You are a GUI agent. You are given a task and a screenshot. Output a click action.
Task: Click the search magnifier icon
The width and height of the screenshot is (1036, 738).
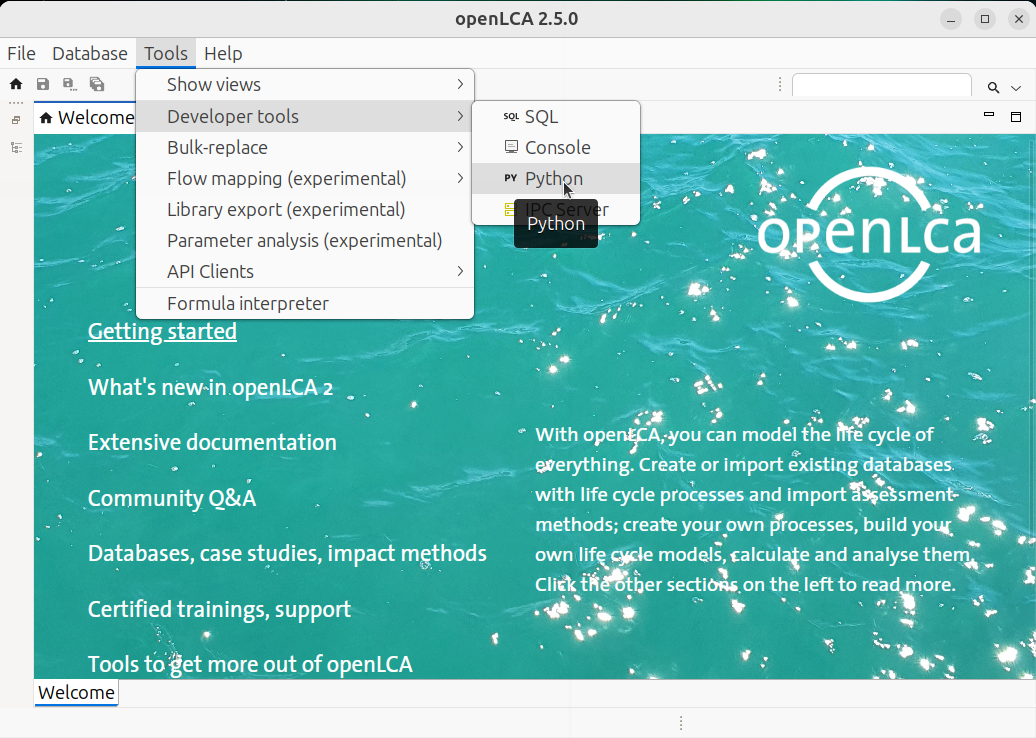tap(993, 87)
